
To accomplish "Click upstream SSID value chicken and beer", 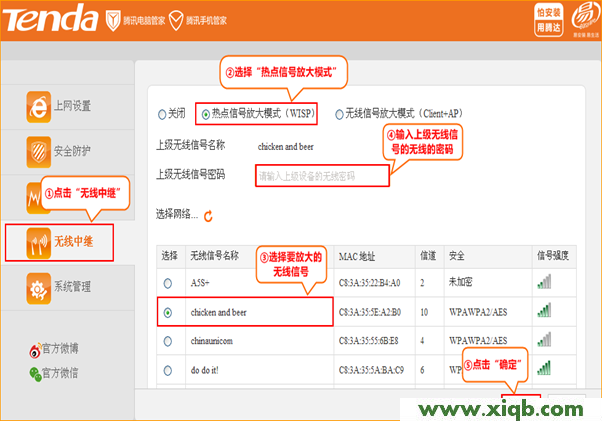I will 286,147.
